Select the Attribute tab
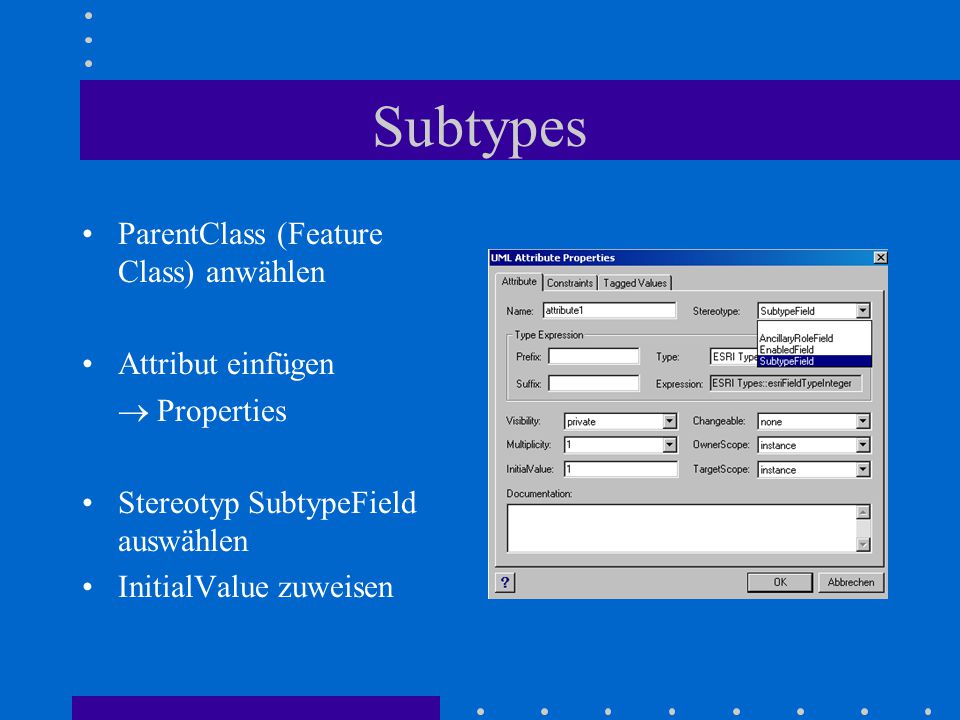 [x=519, y=281]
